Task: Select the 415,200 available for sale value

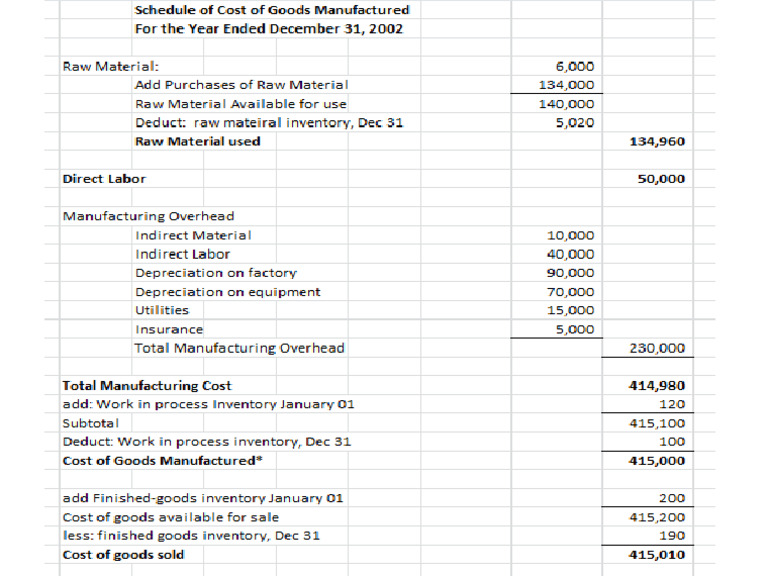Action: (657, 518)
